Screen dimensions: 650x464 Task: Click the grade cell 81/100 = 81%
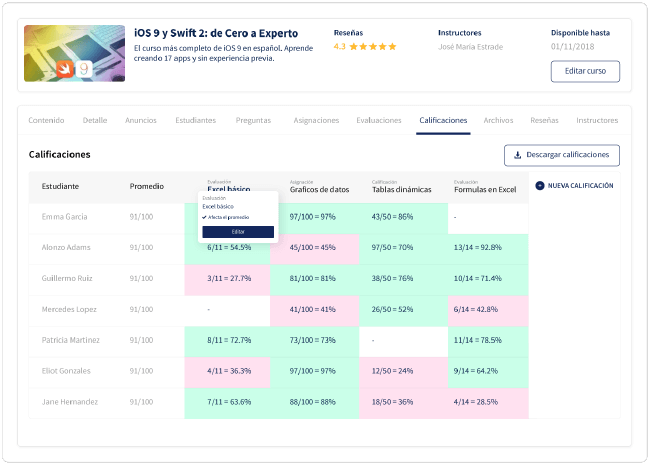click(x=315, y=278)
